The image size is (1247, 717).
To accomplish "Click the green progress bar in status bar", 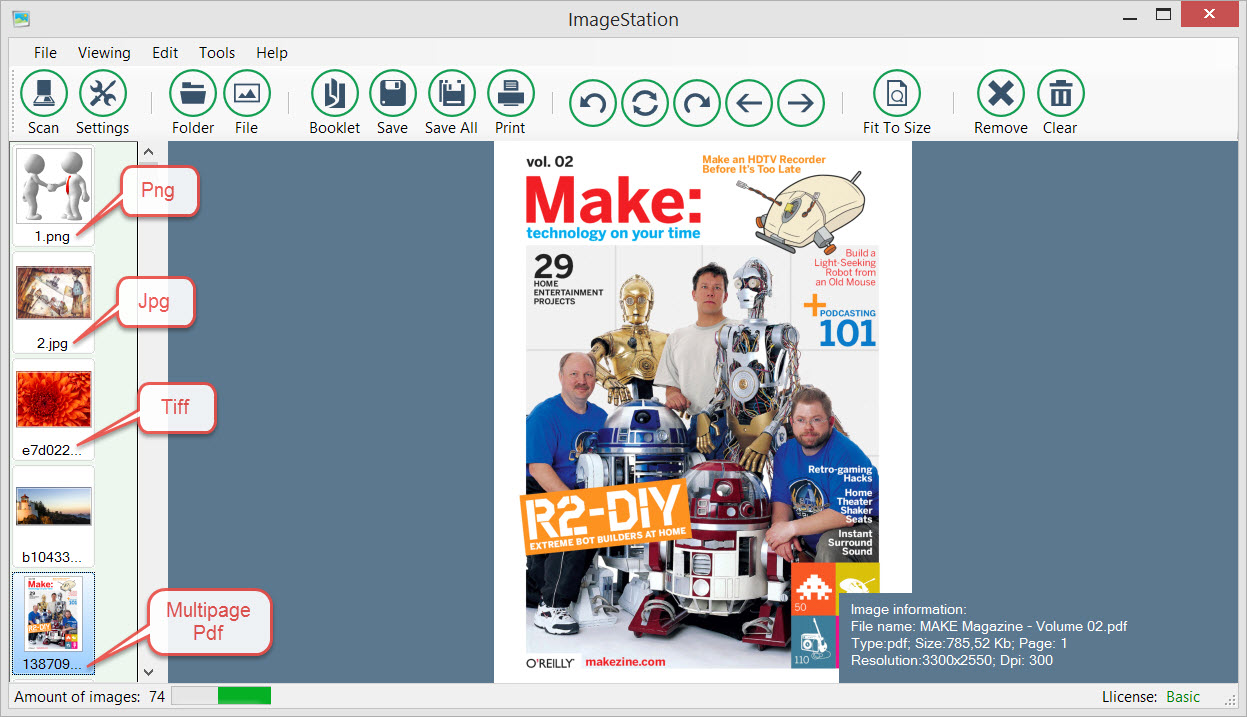I will click(x=244, y=696).
